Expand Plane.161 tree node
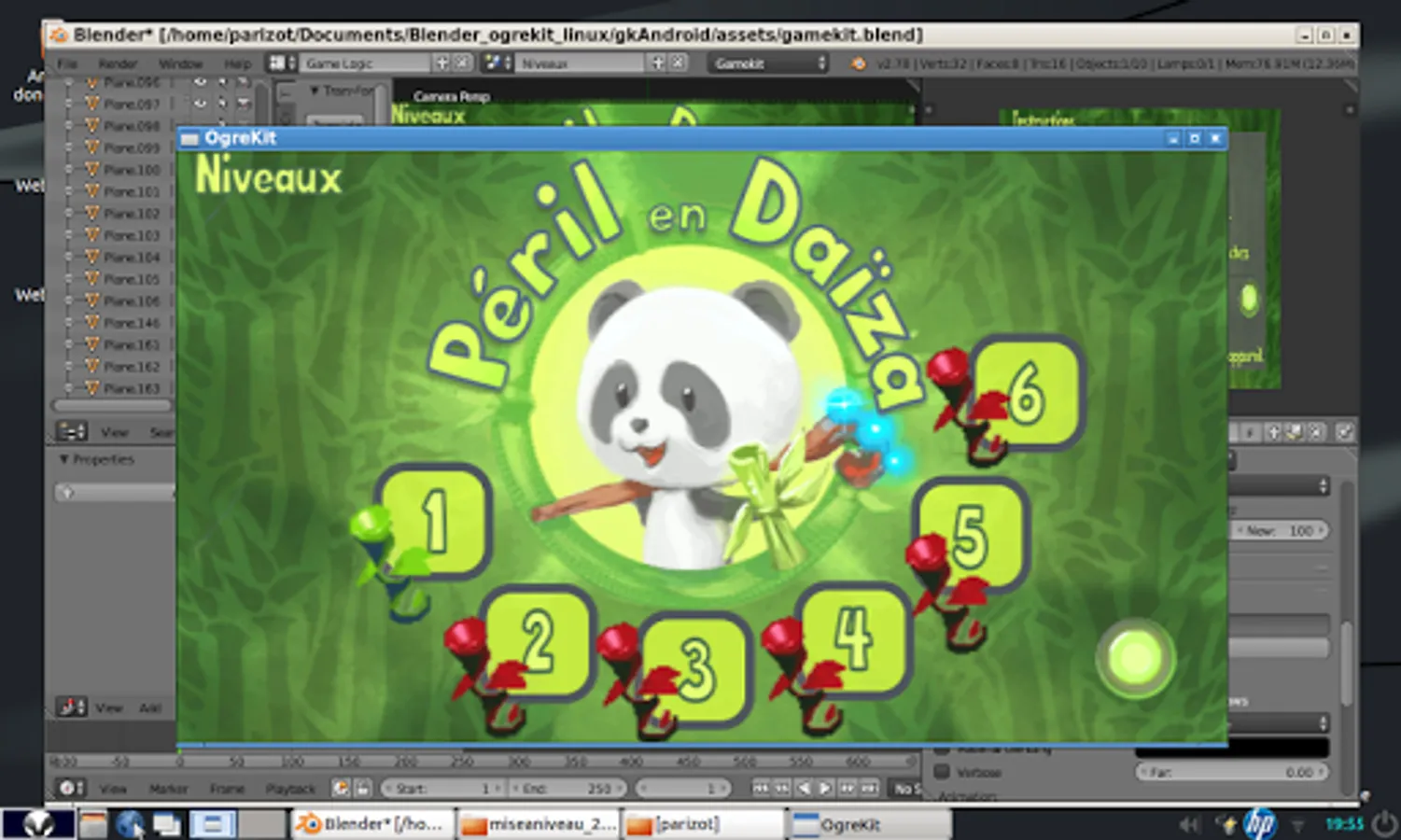This screenshot has width=1401, height=840. tap(68, 344)
